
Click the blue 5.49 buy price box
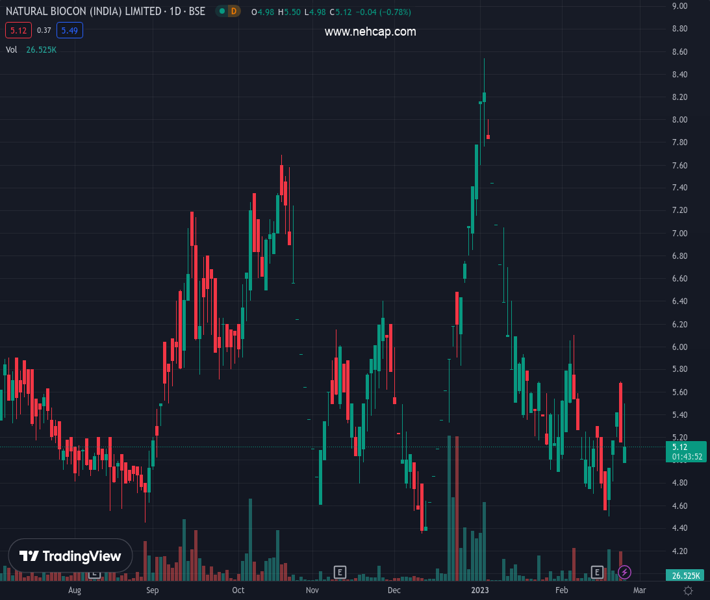(x=69, y=30)
